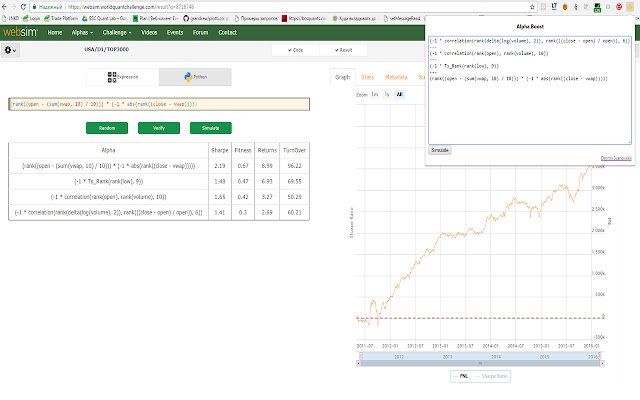Viewport: 640px width, 400px height.
Task: Open the Contact menu item
Action: 227,32
